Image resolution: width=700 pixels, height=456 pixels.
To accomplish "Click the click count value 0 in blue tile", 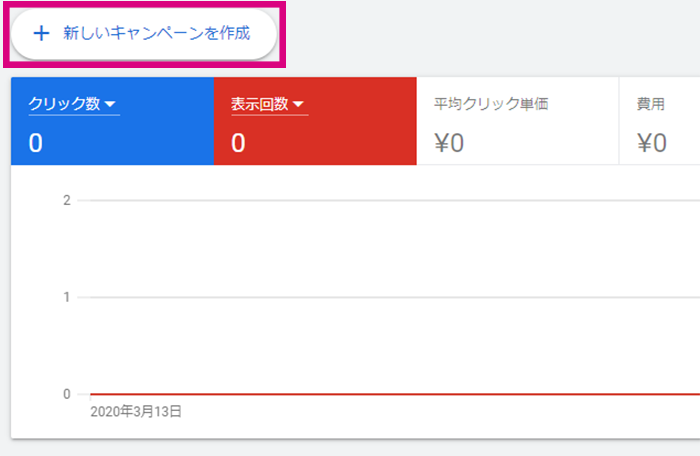I will tap(36, 143).
